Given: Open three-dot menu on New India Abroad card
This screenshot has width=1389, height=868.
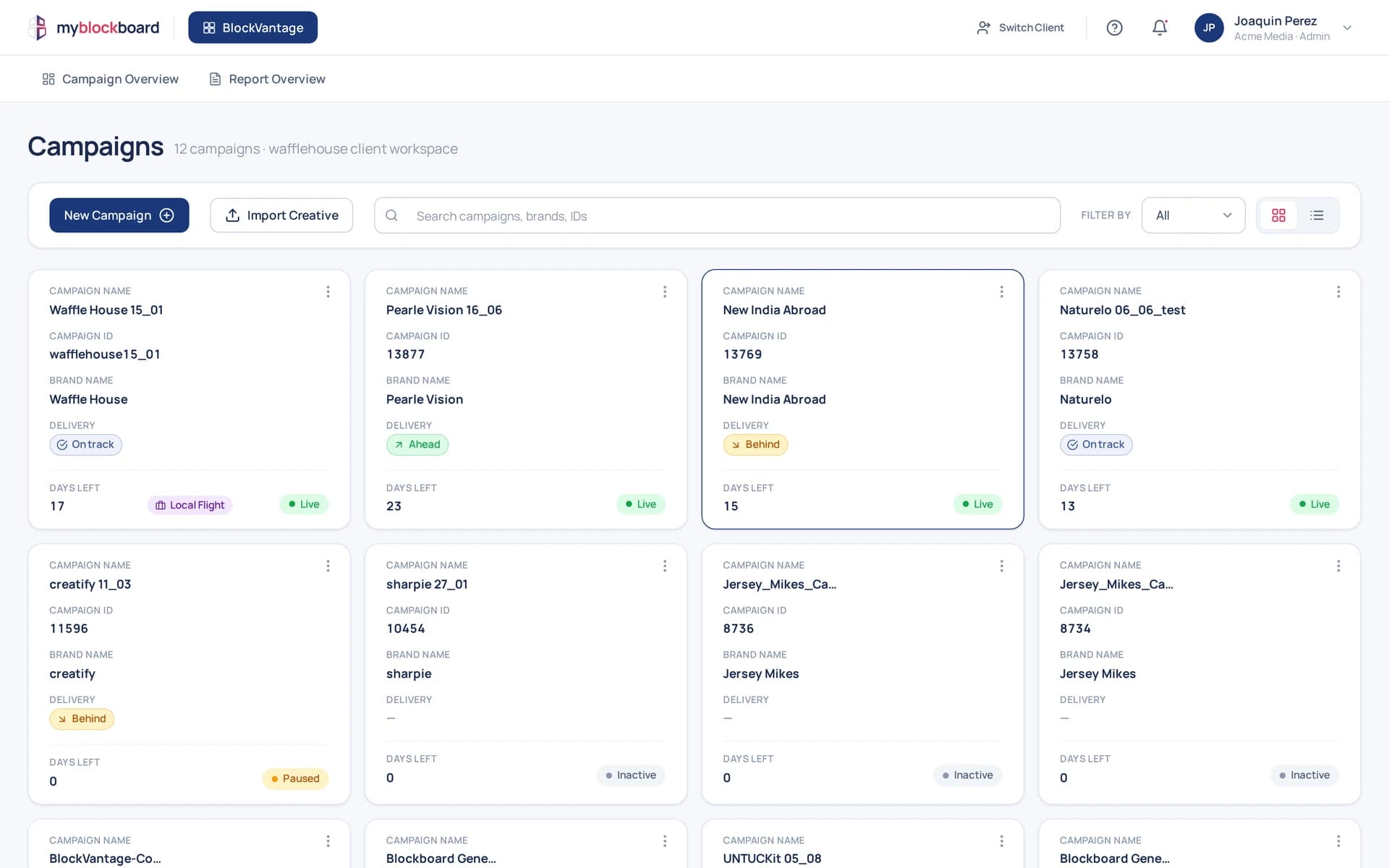Looking at the screenshot, I should click(x=1001, y=292).
